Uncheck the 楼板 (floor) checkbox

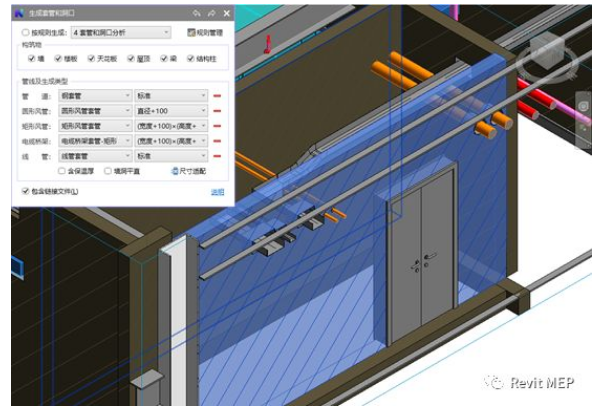(x=58, y=59)
